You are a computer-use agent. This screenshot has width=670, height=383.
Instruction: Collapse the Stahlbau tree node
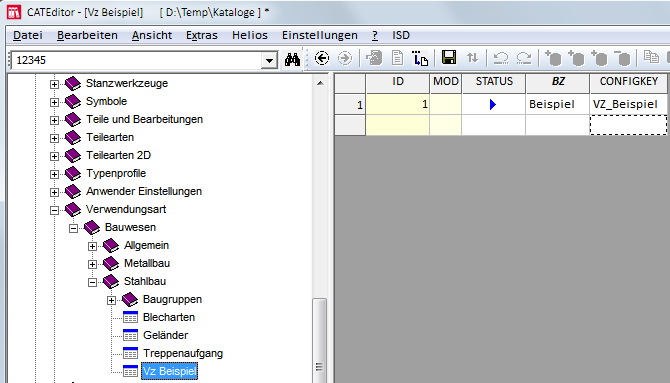point(92,282)
